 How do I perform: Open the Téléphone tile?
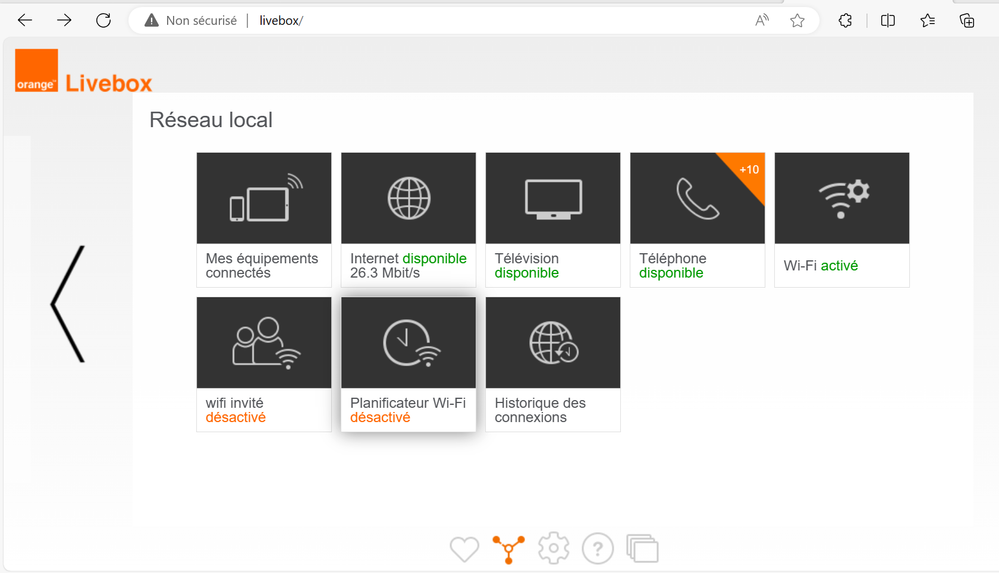coord(698,219)
